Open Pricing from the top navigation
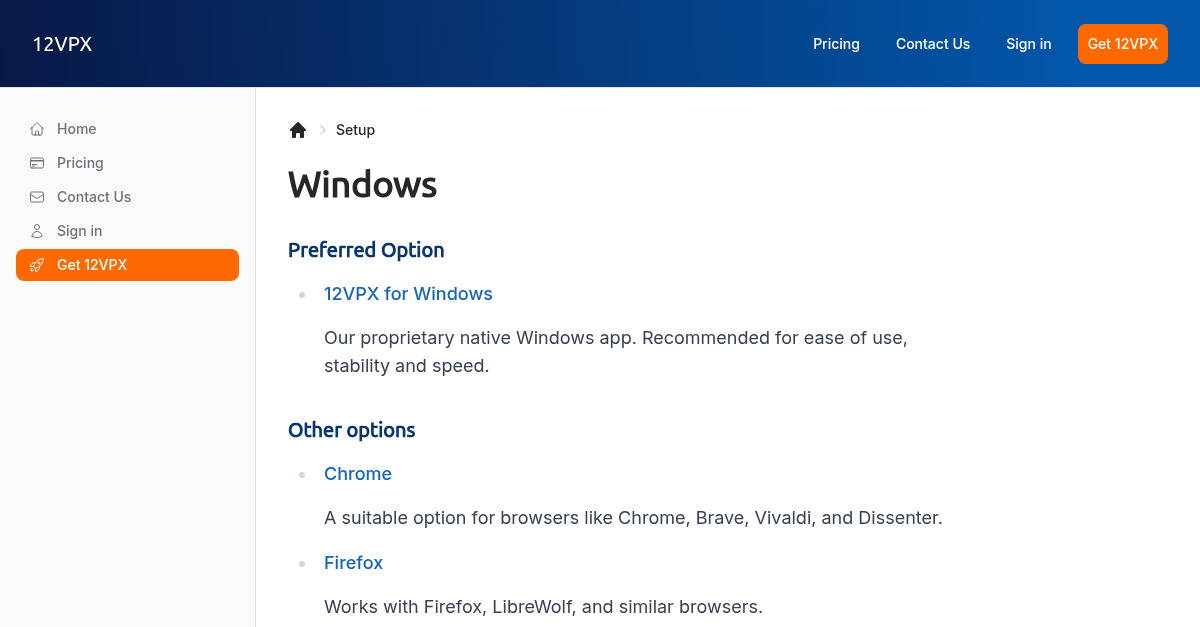Image resolution: width=1200 pixels, height=627 pixels. [836, 43]
